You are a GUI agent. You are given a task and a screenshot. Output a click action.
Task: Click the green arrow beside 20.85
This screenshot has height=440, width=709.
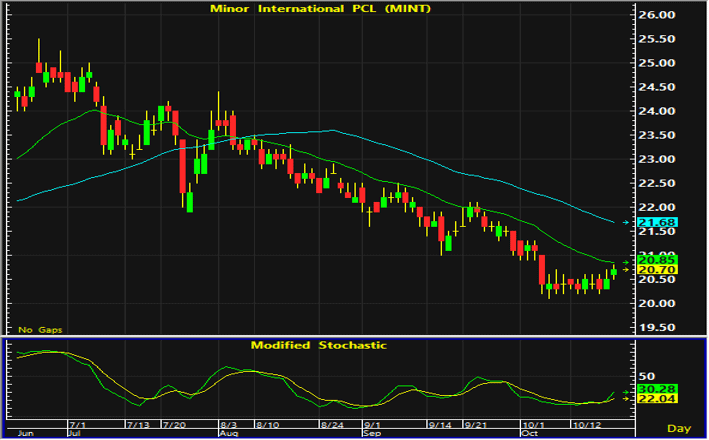[x=626, y=262]
